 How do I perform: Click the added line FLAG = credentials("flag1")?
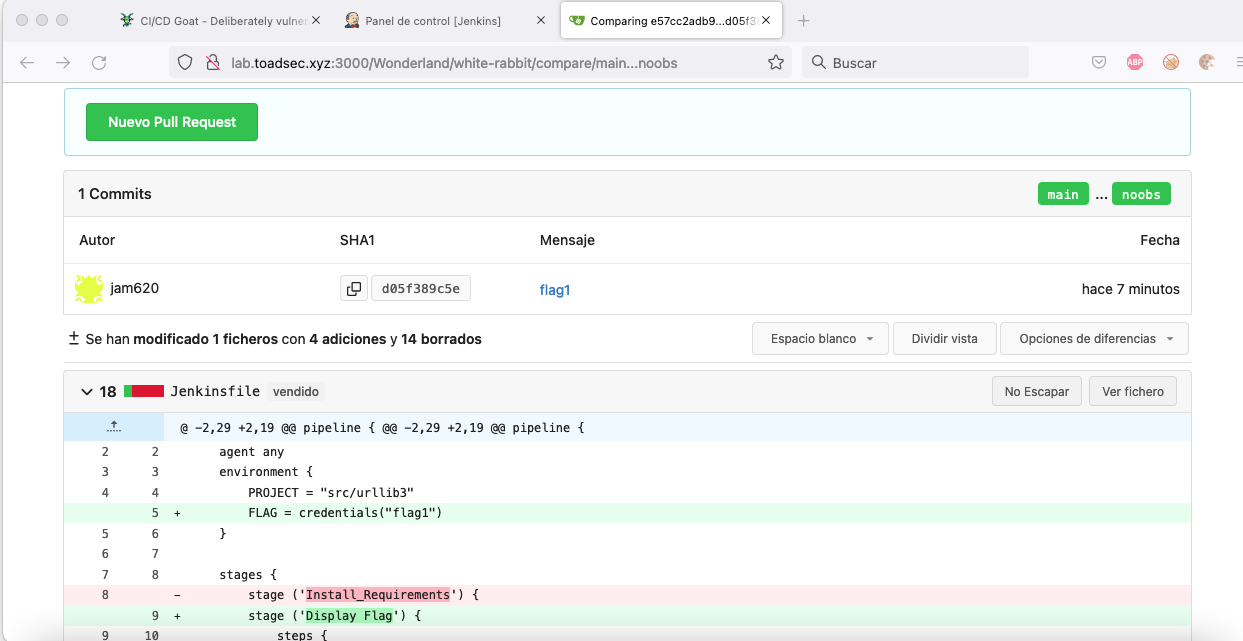tap(627, 513)
